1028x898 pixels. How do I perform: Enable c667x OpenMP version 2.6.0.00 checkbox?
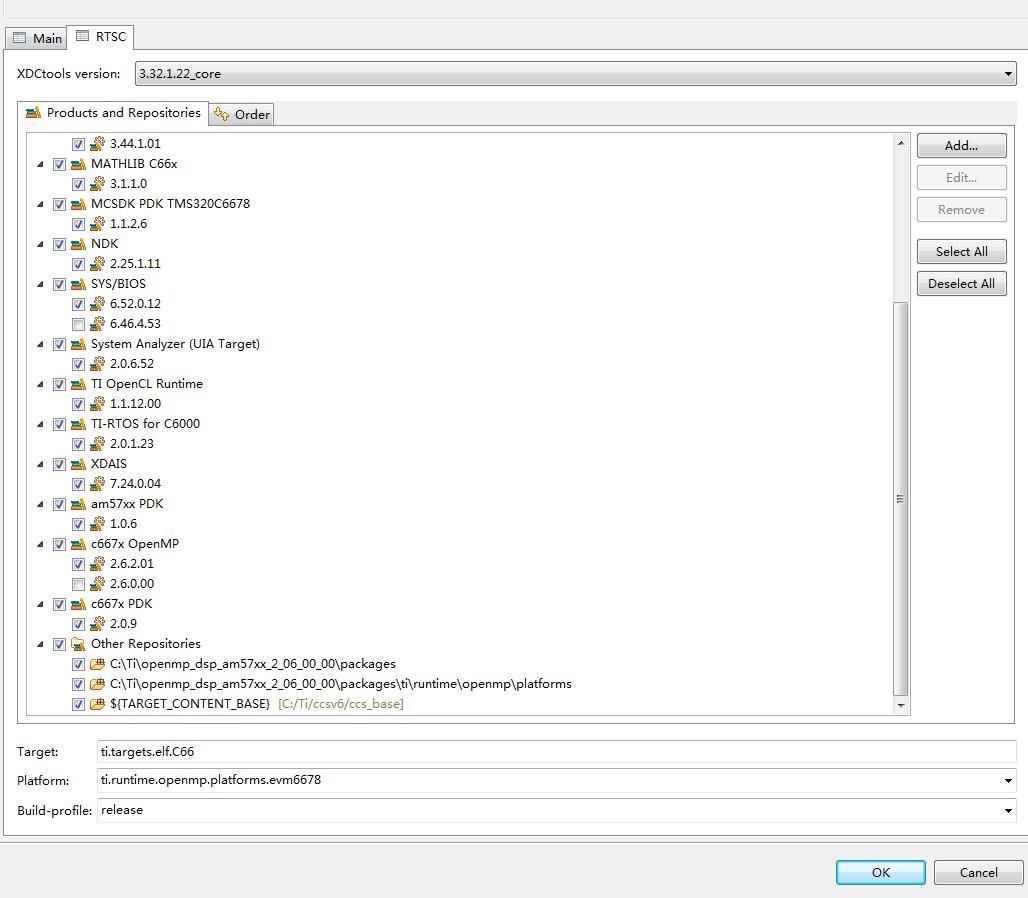pyautogui.click(x=78, y=584)
